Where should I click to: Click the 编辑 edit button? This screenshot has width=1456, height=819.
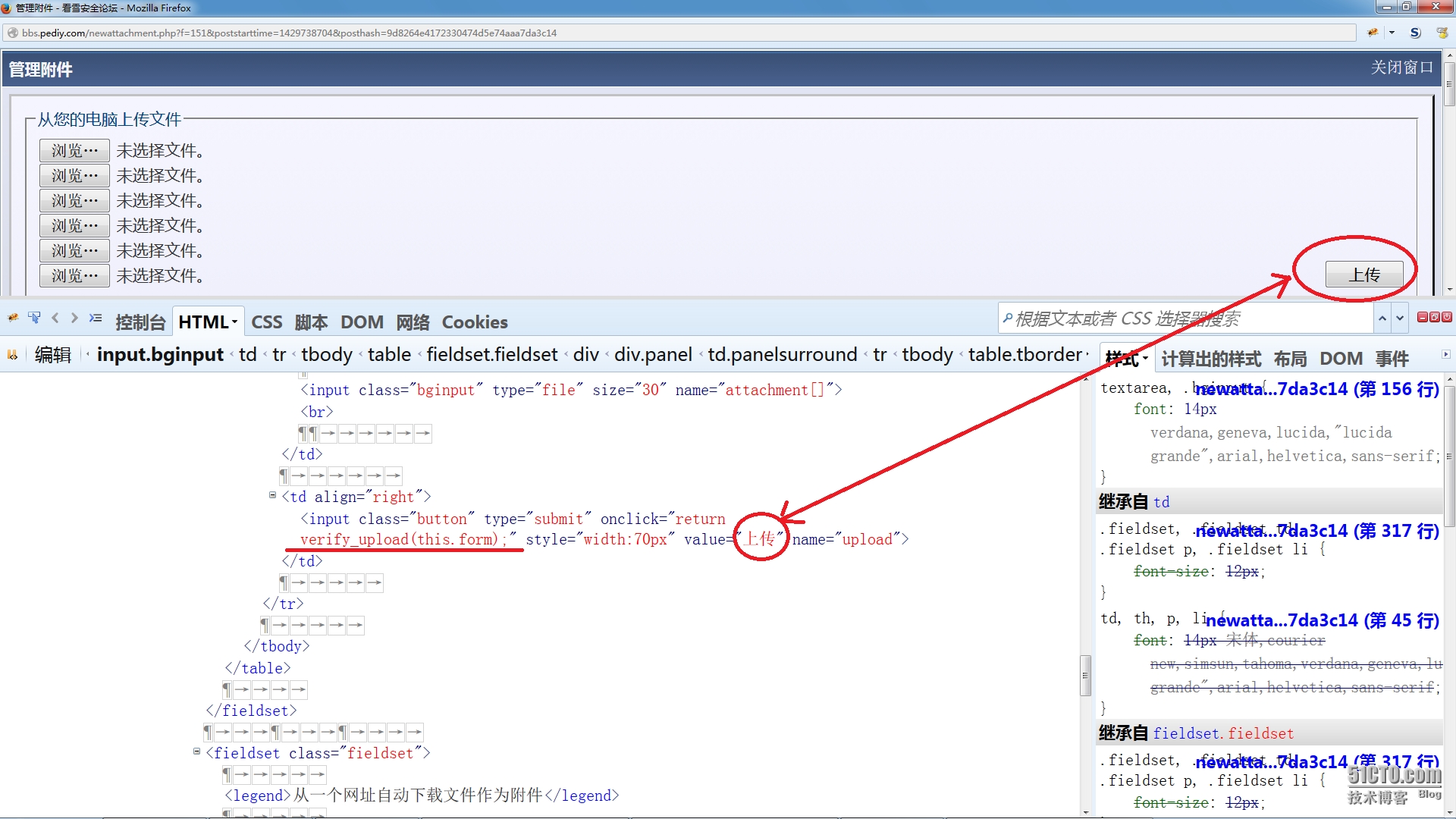coord(53,355)
